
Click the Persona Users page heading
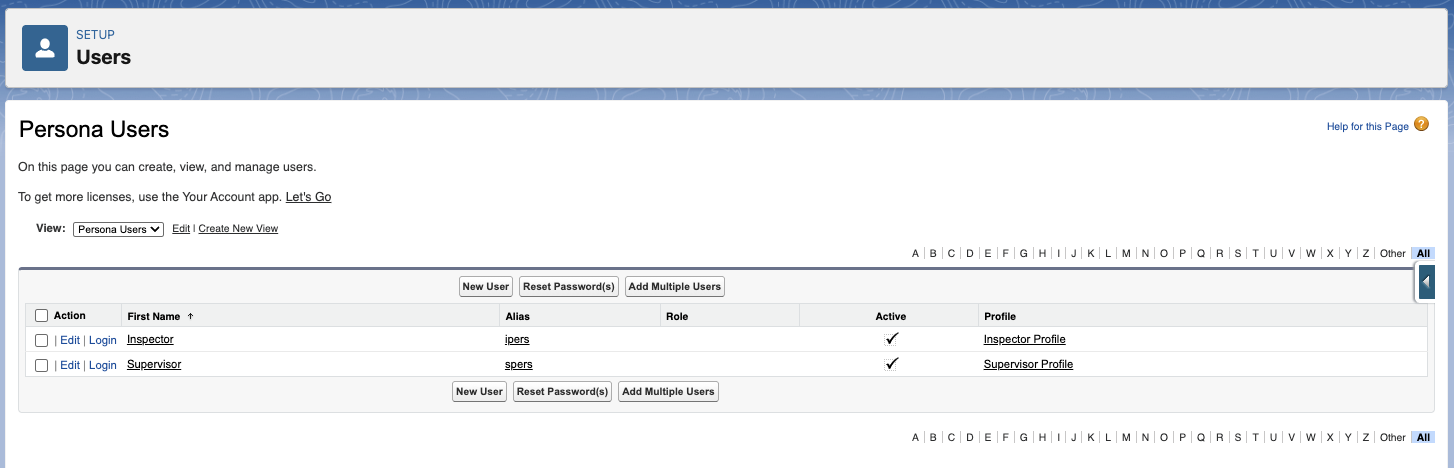tap(94, 129)
